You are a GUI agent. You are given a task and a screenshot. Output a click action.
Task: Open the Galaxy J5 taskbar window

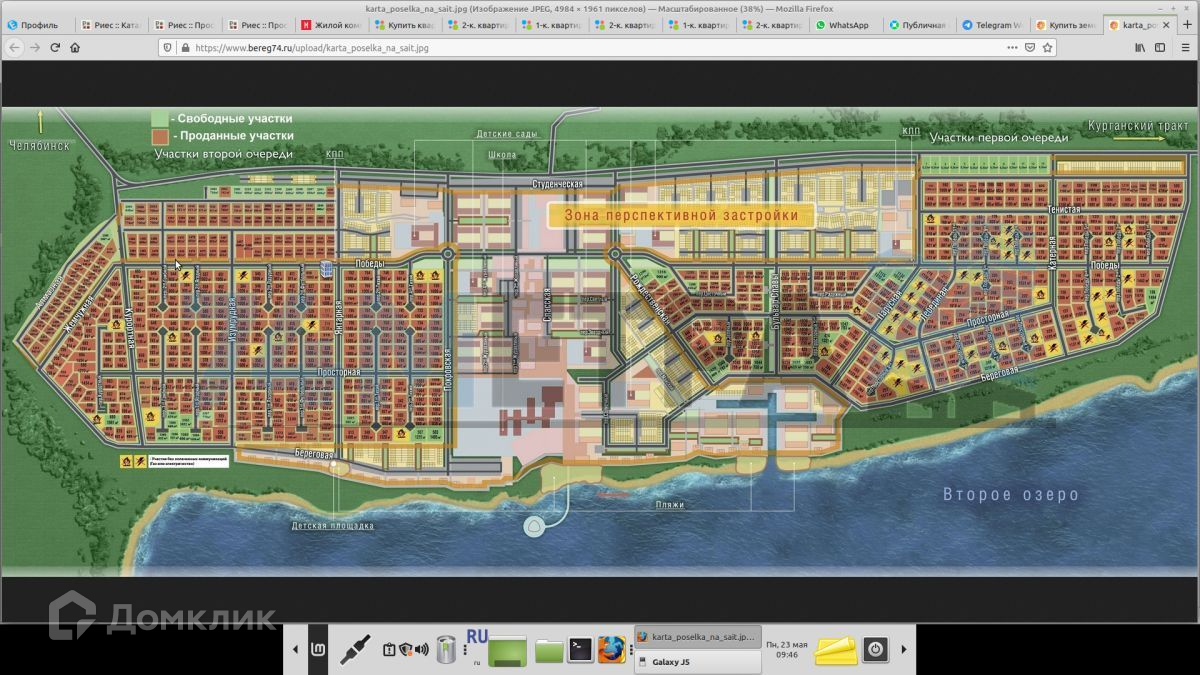(x=697, y=661)
